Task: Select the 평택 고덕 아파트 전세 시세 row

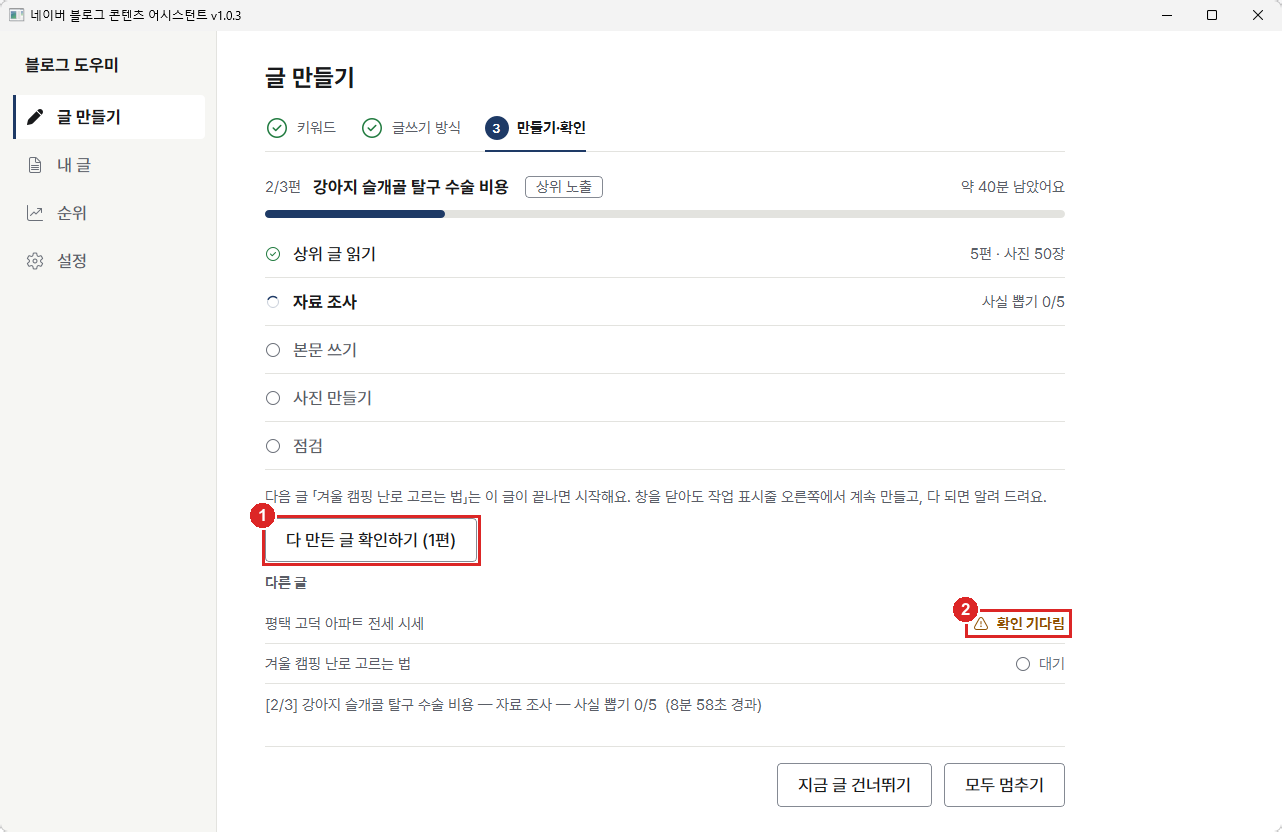Action: (x=665, y=624)
